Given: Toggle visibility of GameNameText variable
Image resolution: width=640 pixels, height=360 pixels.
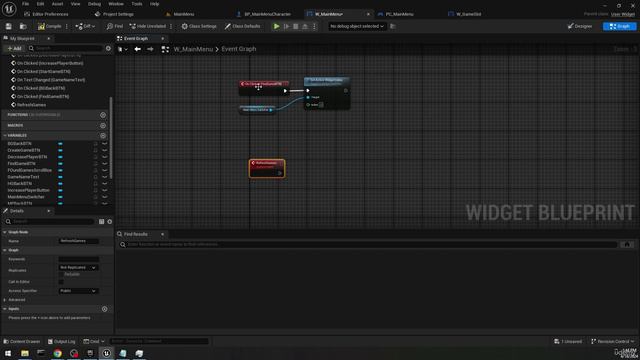Looking at the screenshot, I should [104, 177].
